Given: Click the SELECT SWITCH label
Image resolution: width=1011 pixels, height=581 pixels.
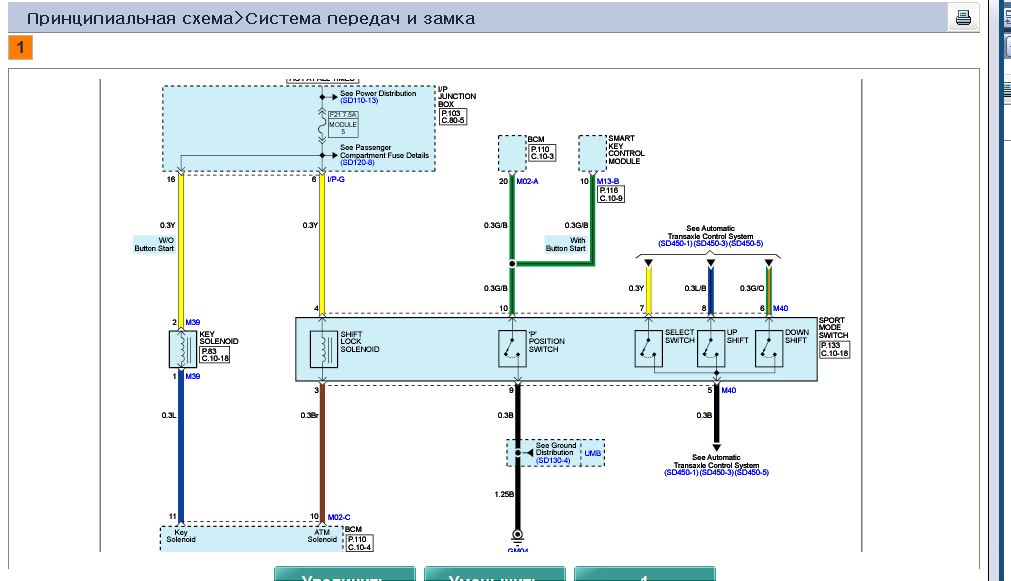Looking at the screenshot, I should coord(680,337).
